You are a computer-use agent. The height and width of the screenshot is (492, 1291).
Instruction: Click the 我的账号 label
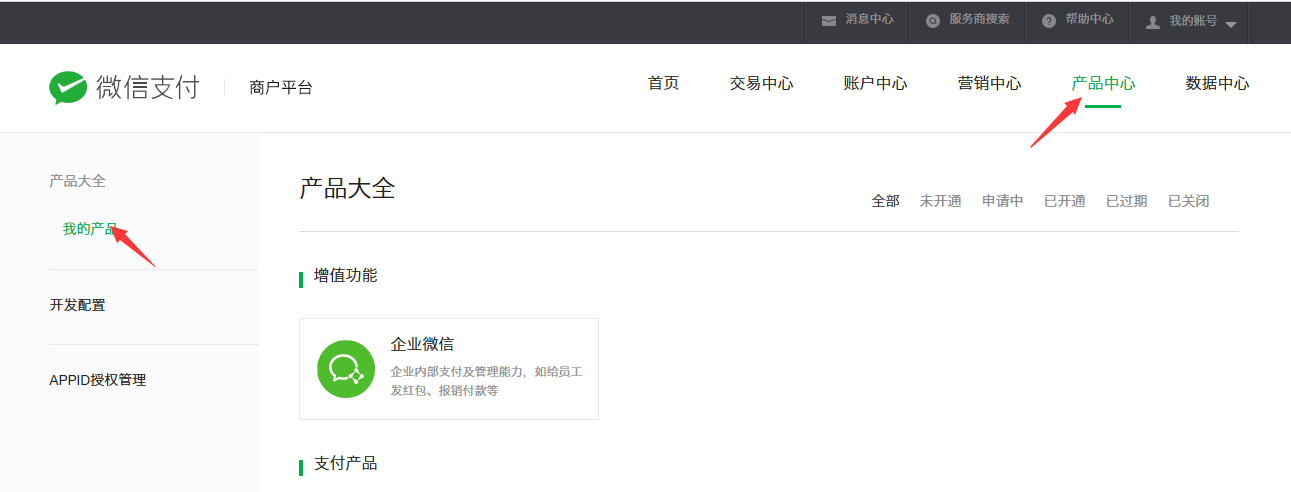(1193, 21)
